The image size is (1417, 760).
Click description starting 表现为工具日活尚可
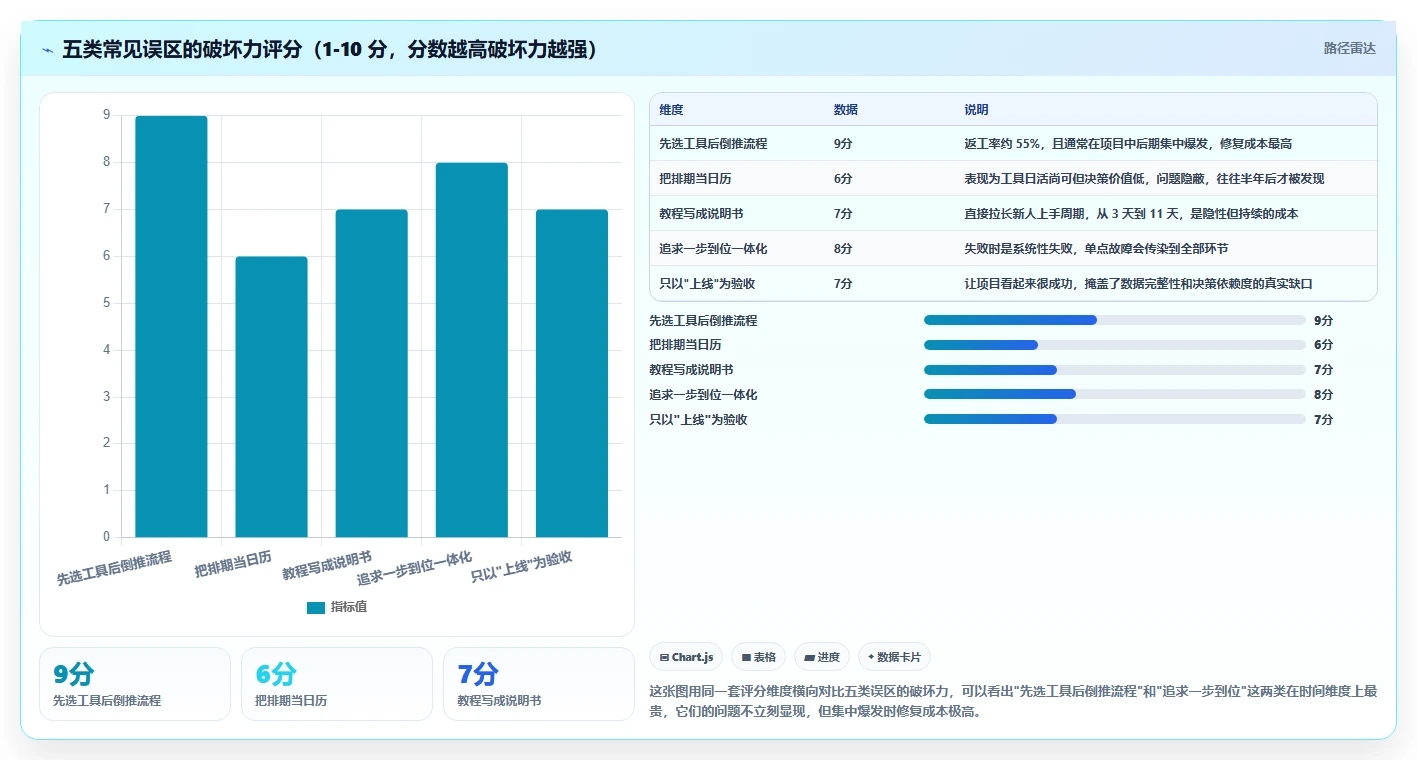pyautogui.click(x=1144, y=179)
